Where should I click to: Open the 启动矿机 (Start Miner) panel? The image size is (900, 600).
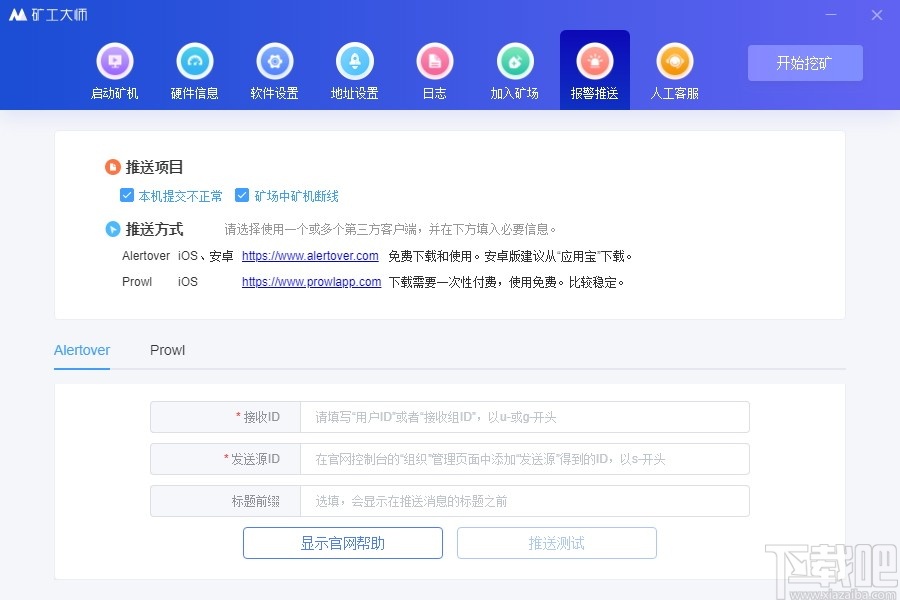[114, 68]
